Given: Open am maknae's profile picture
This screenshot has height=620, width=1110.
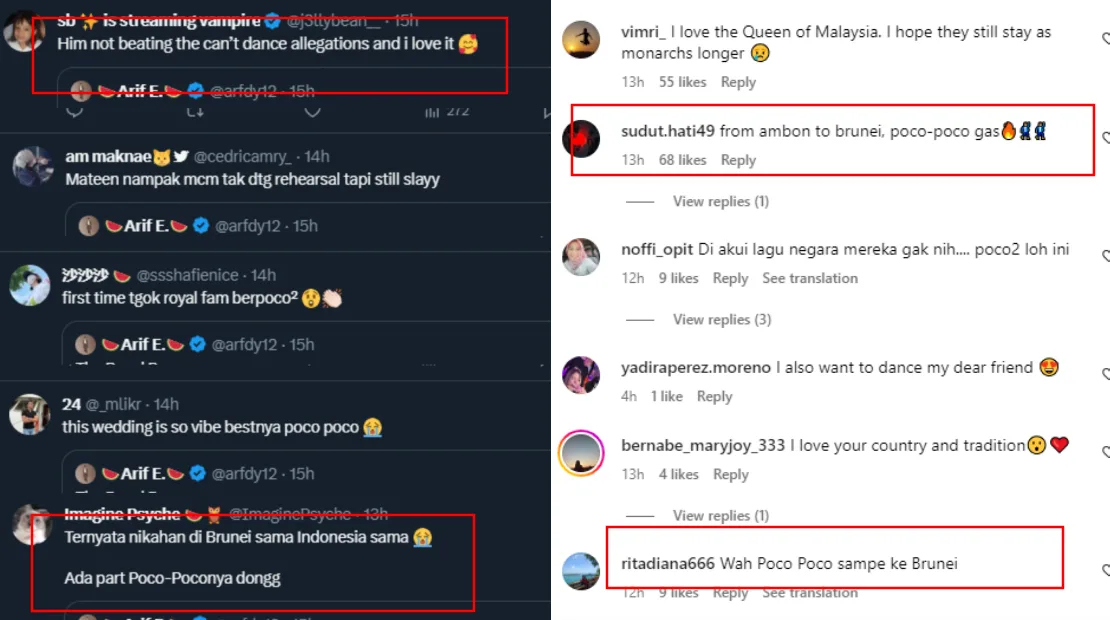Looking at the screenshot, I should (32, 166).
